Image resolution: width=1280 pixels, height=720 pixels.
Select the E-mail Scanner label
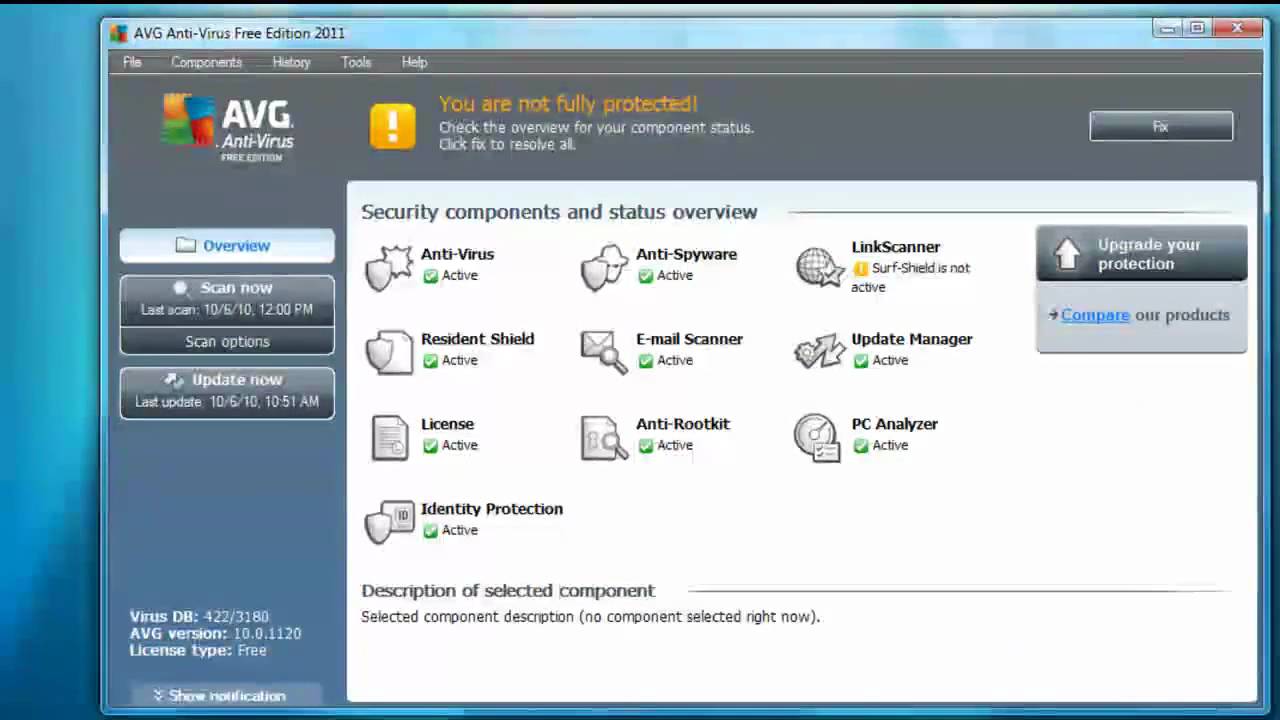pos(689,339)
